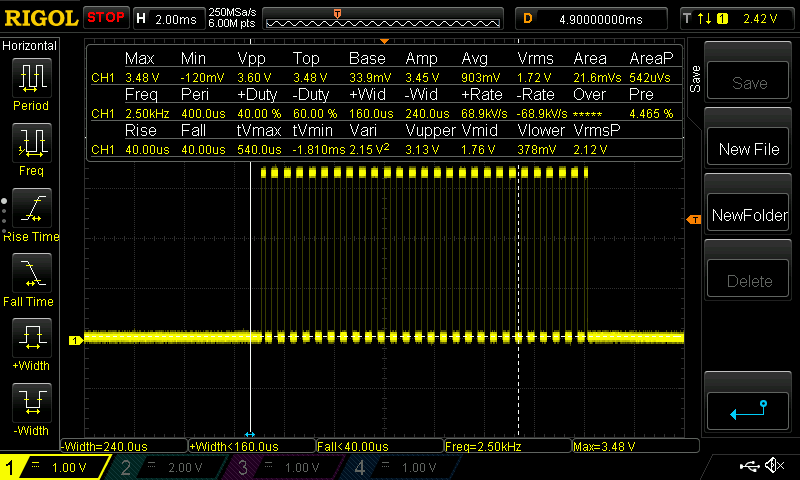The width and height of the screenshot is (800, 480).
Task: Click the Save vertical side tab
Action: [695, 79]
